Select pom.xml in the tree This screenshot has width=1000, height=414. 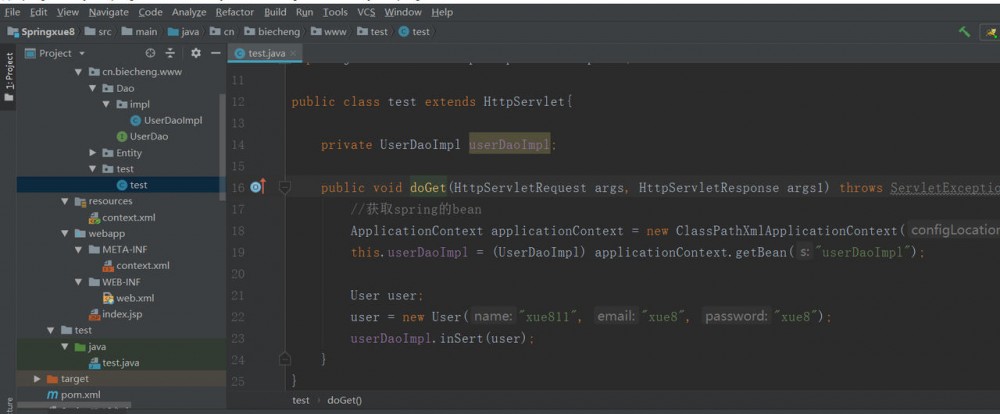click(73, 395)
